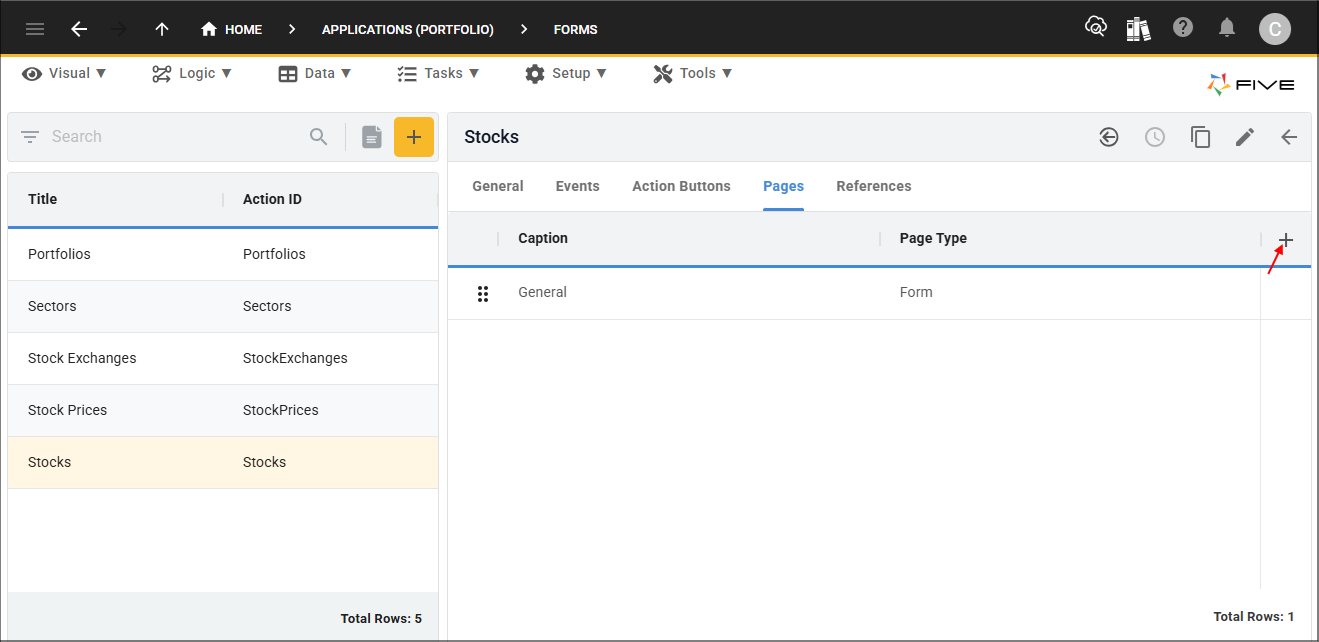The width and height of the screenshot is (1319, 642).
Task: Expand the Visual menu
Action: click(x=65, y=73)
